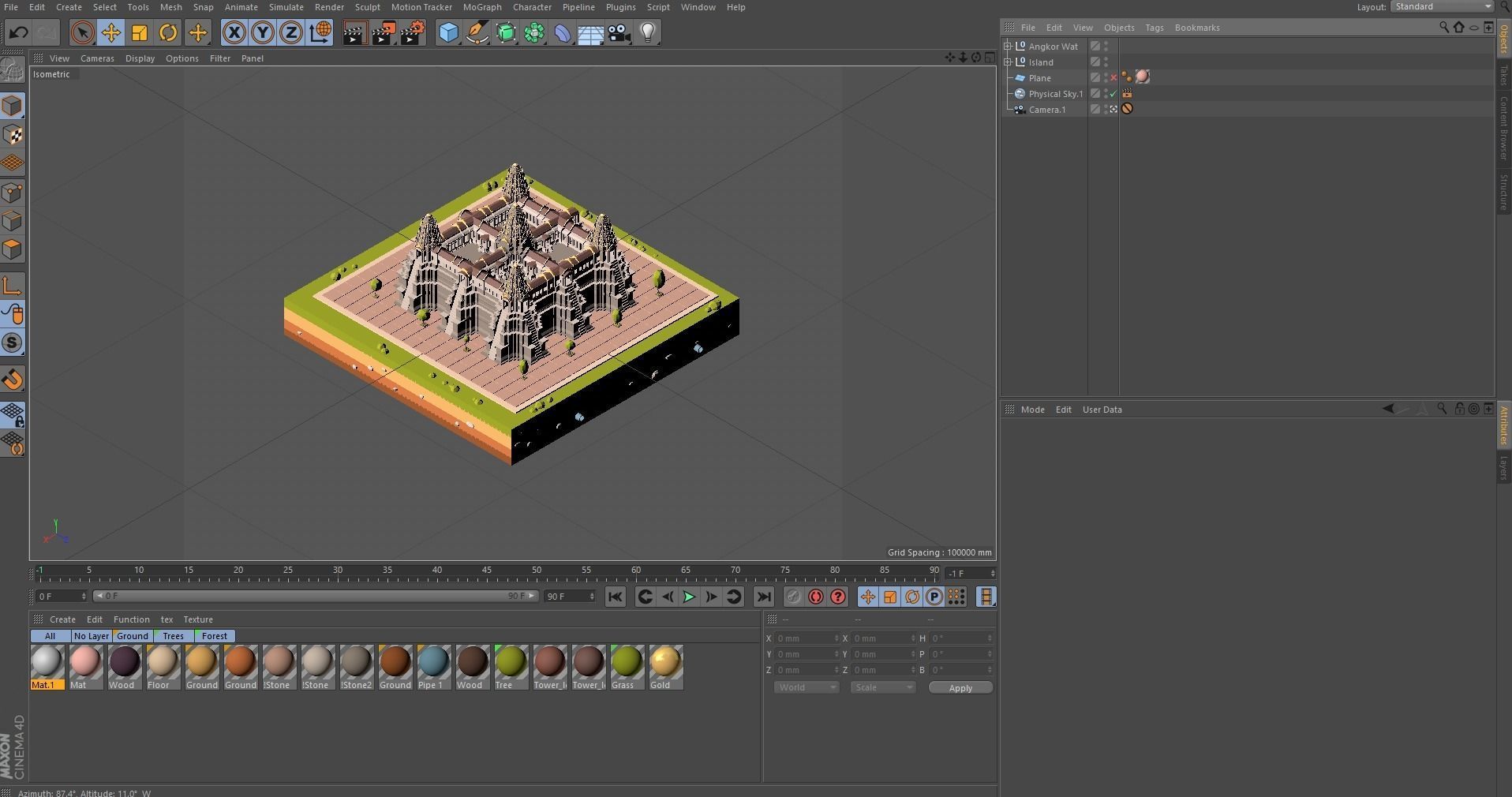The width and height of the screenshot is (1512, 797).
Task: Render the active view
Action: click(354, 32)
